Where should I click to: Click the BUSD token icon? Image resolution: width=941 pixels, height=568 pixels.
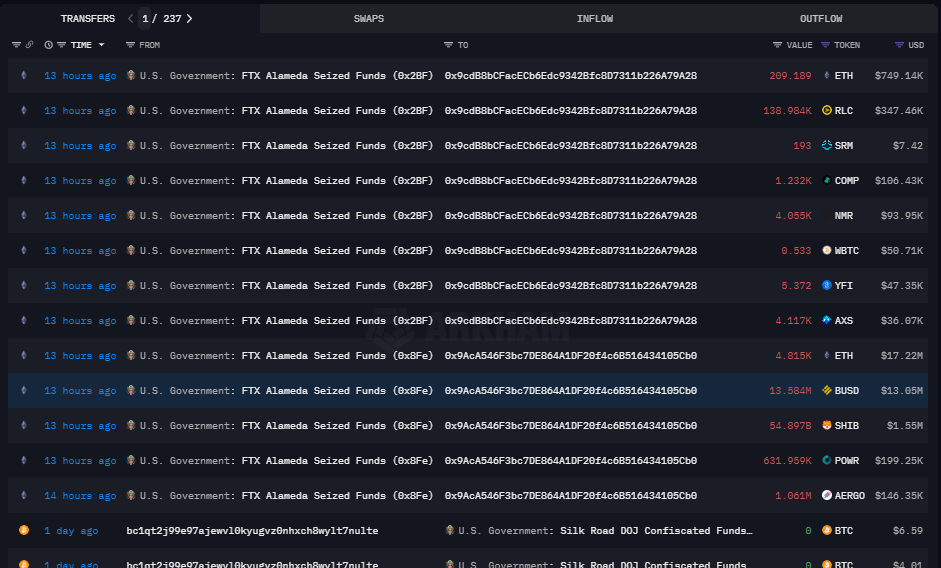click(x=826, y=391)
